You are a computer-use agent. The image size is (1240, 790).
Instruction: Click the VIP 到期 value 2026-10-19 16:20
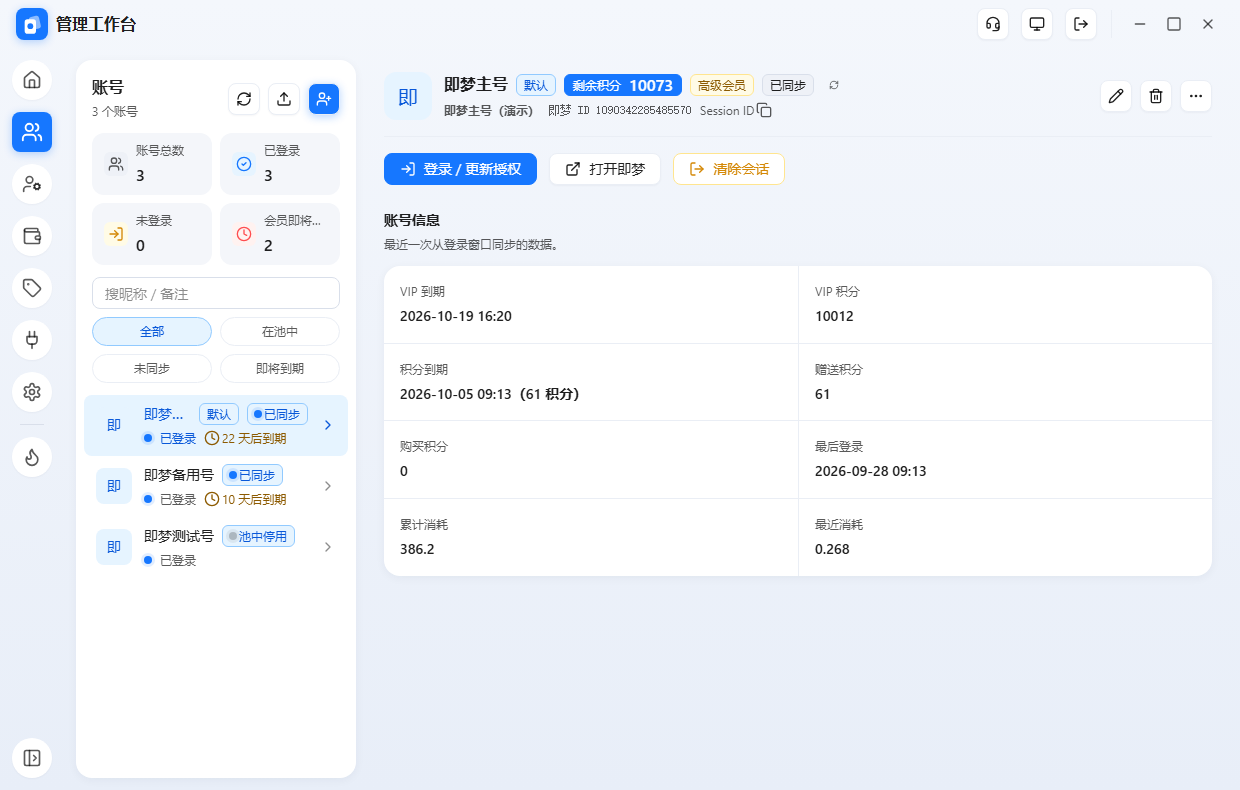tap(456, 316)
